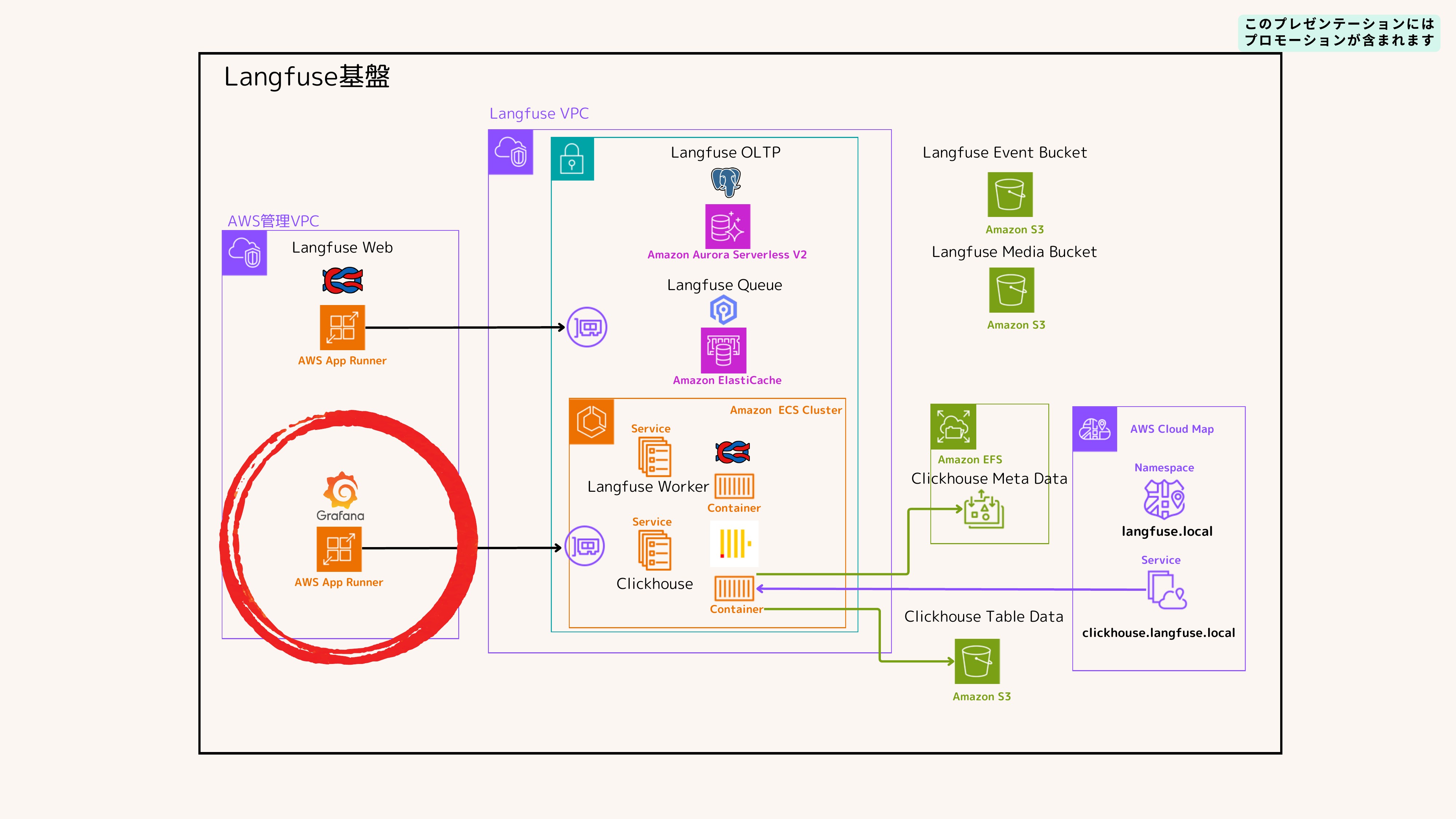This screenshot has height=819, width=1456.
Task: Click the Amazon ElastiCache label
Action: pos(727,380)
